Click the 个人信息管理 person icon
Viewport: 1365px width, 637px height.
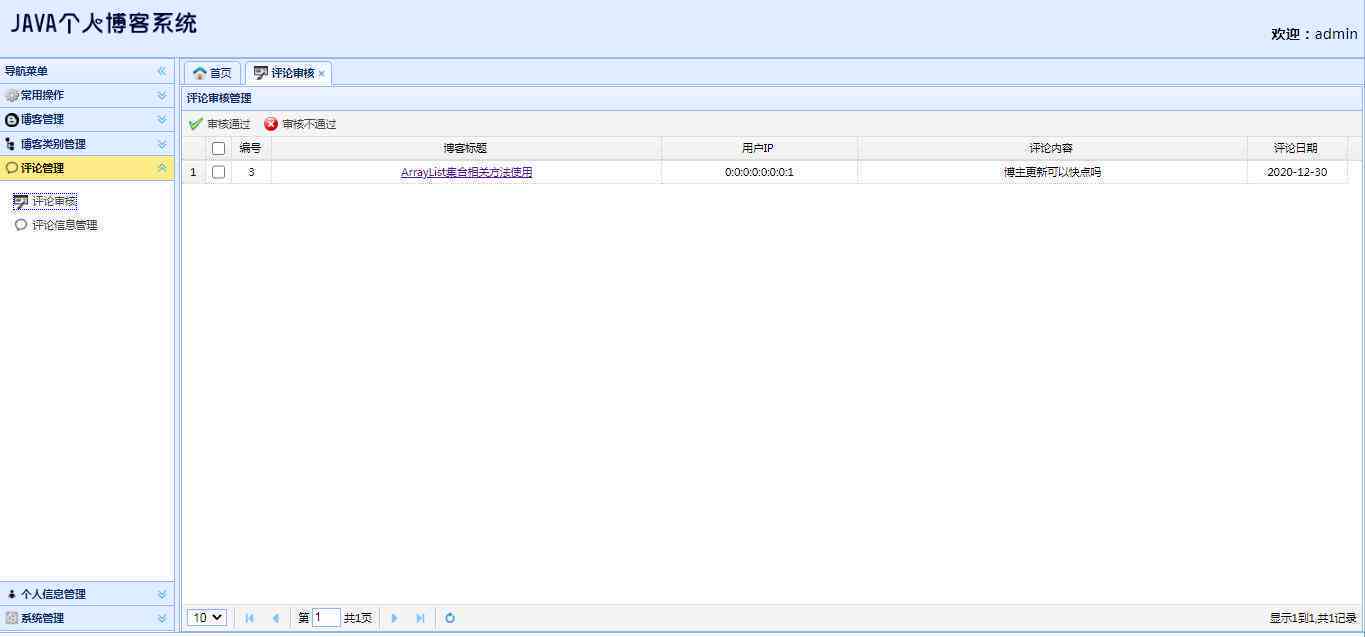[x=12, y=594]
